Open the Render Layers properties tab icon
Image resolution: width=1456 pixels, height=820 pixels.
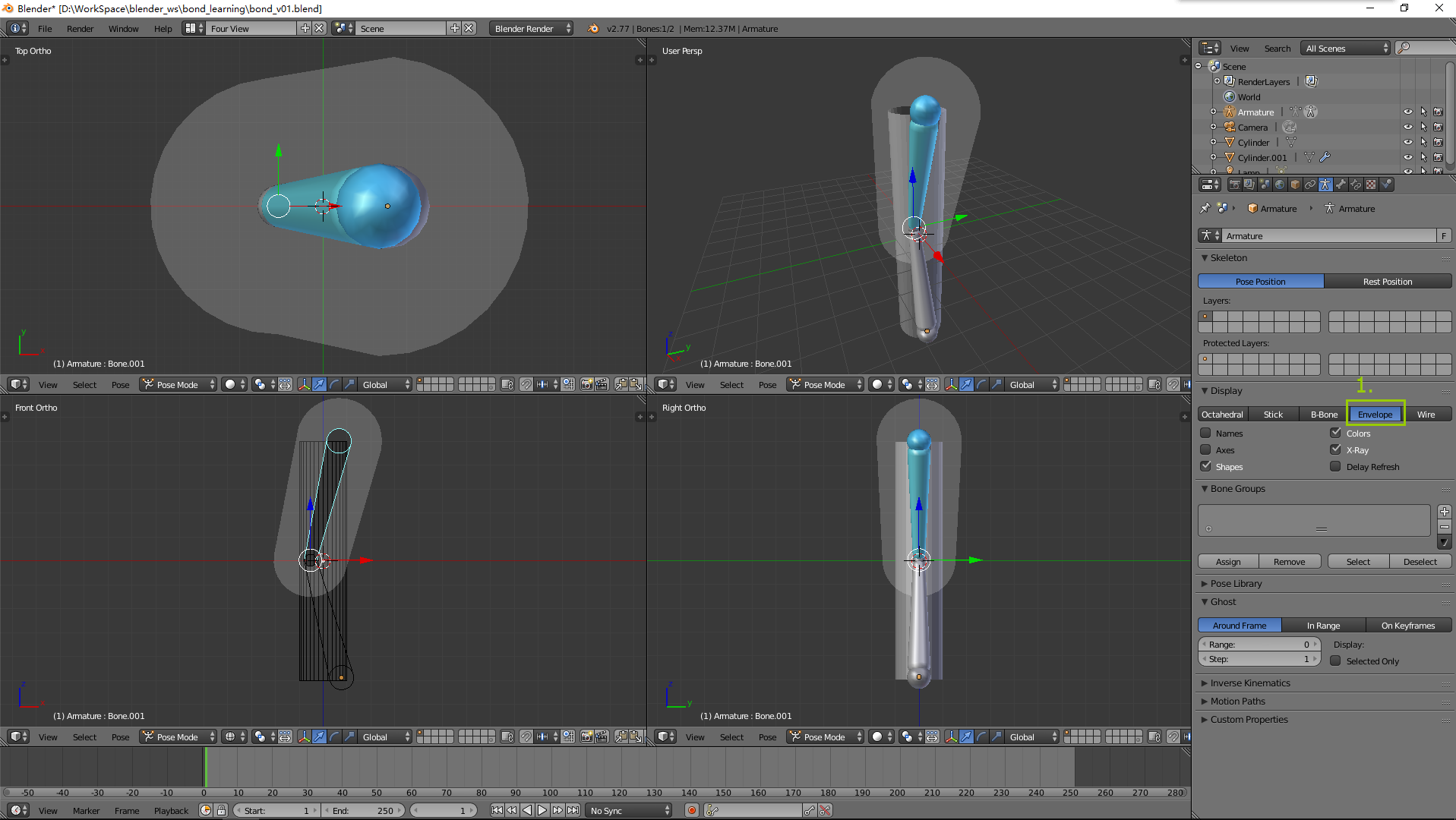click(x=1249, y=184)
